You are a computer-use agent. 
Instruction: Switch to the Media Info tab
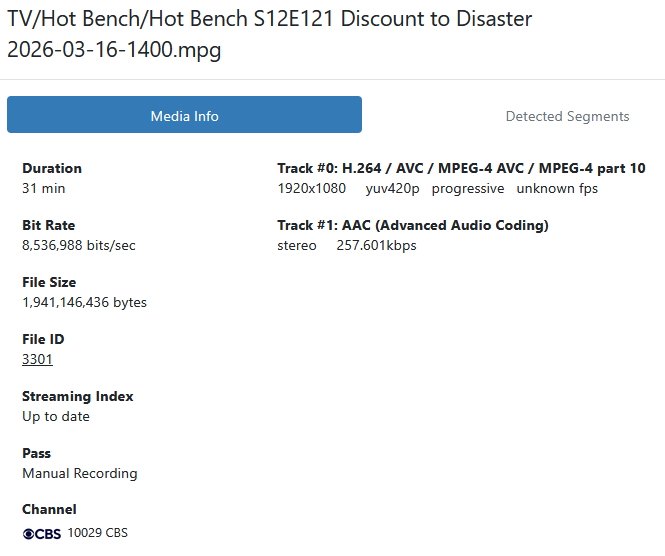(184, 116)
